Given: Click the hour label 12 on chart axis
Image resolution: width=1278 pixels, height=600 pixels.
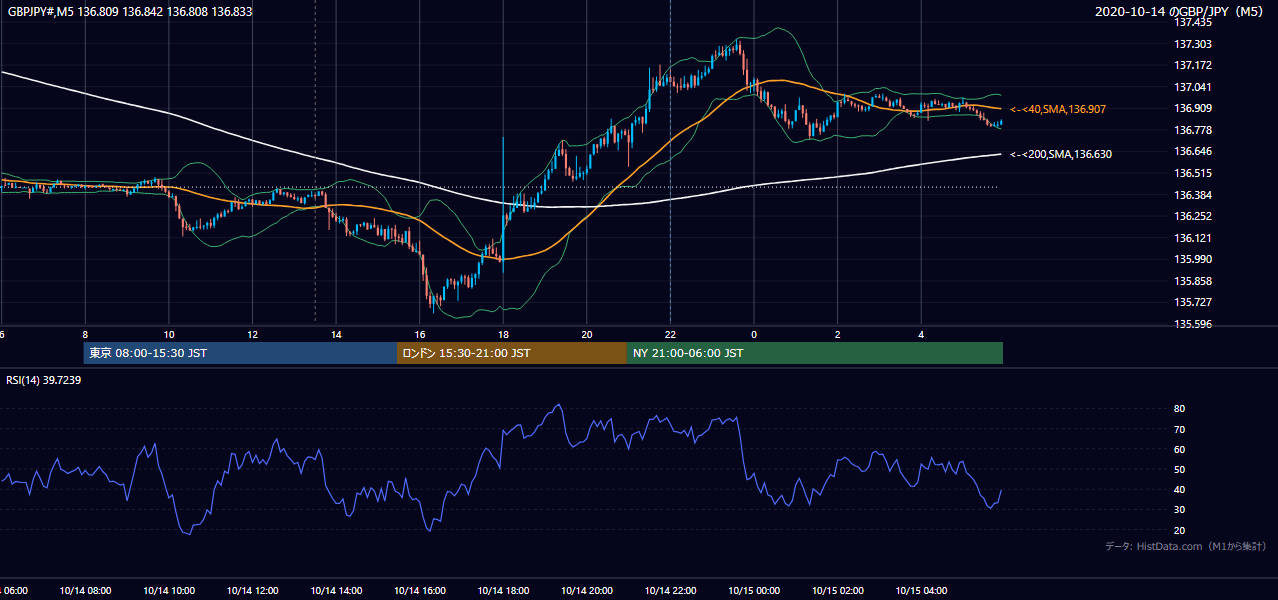Looking at the screenshot, I should [x=252, y=335].
